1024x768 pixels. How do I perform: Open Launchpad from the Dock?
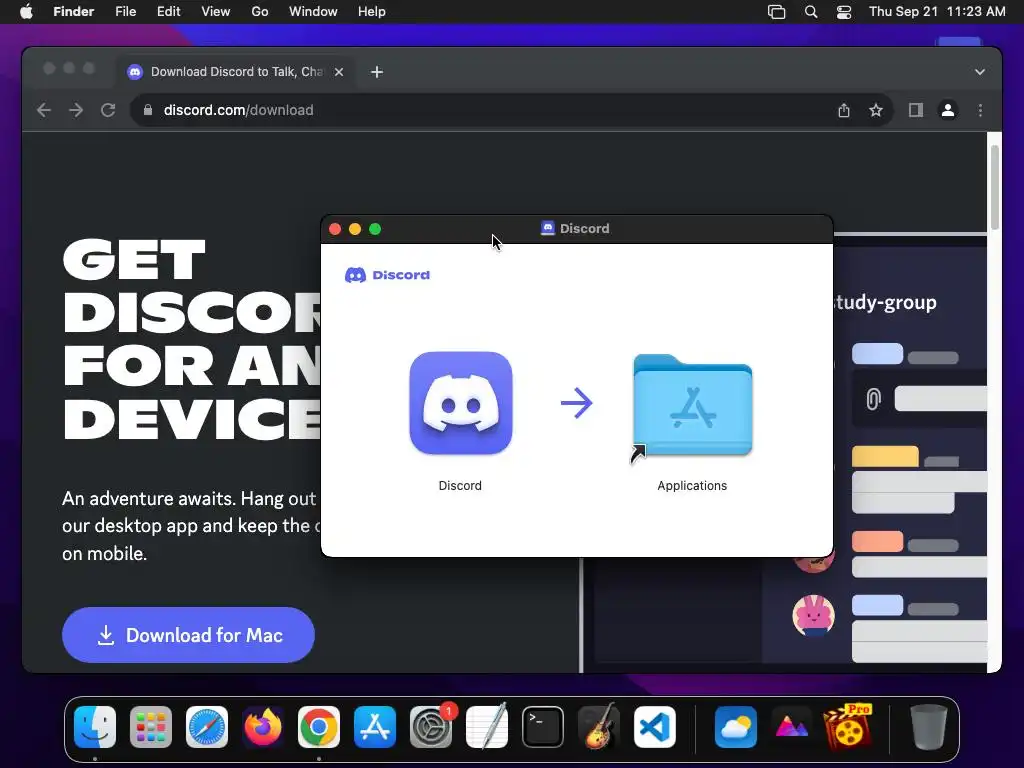tap(151, 727)
